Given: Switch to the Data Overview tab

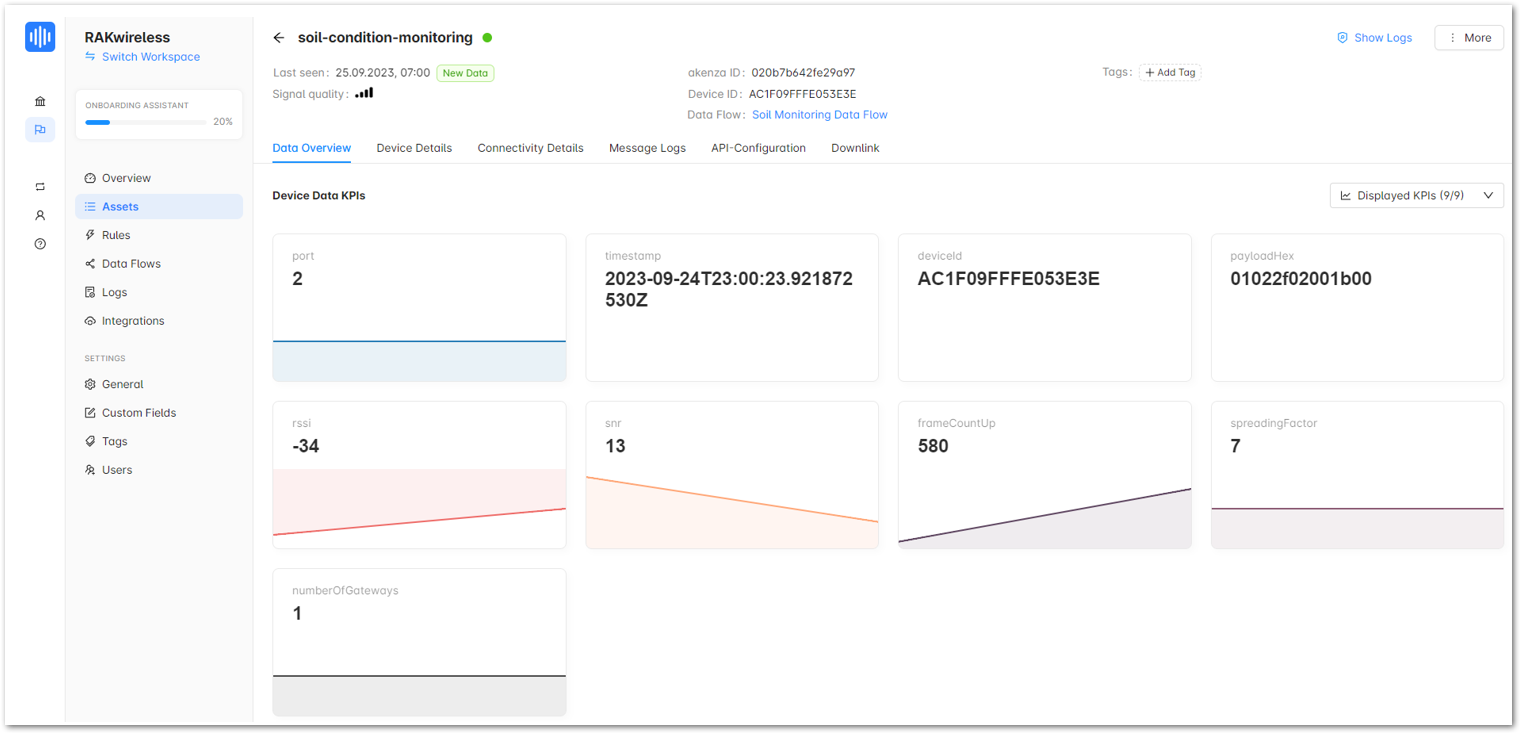Looking at the screenshot, I should coord(312,148).
